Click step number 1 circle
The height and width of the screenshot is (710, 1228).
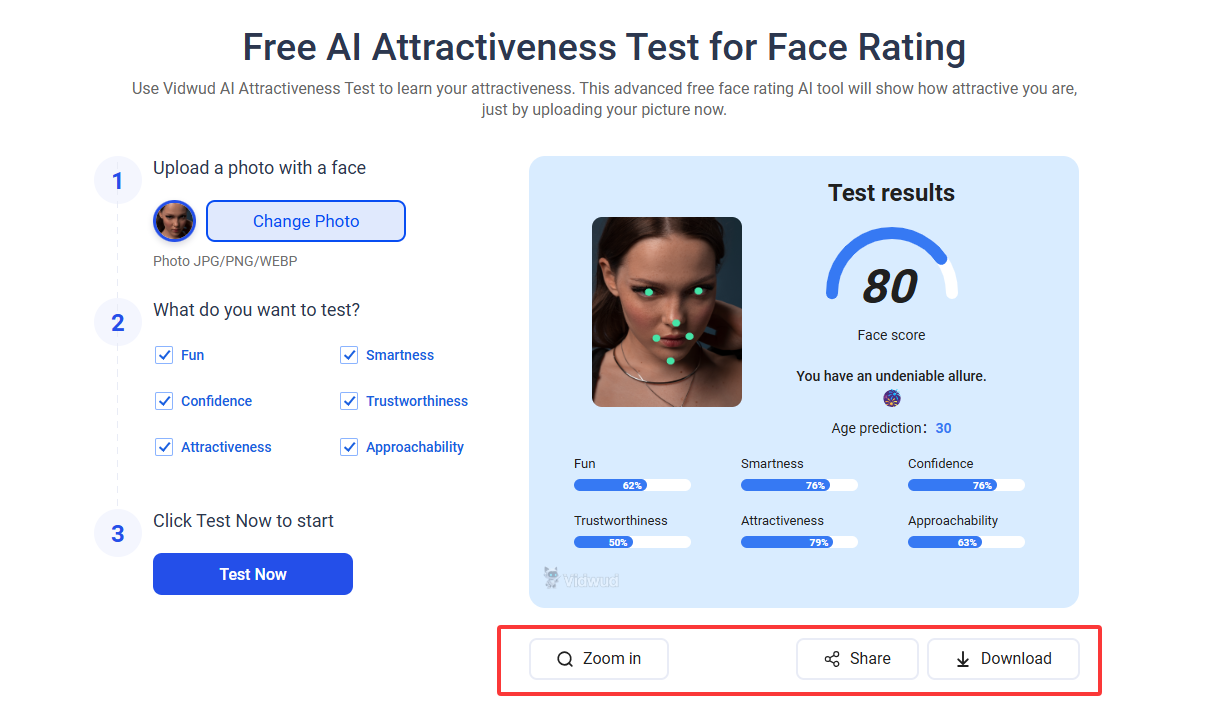(118, 181)
